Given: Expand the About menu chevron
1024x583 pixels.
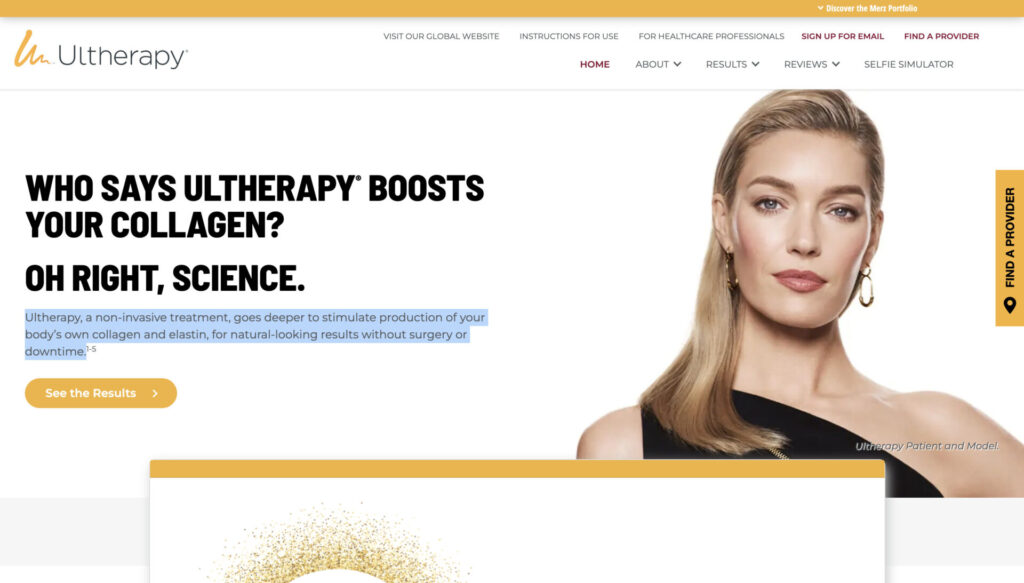Looking at the screenshot, I should coord(677,64).
